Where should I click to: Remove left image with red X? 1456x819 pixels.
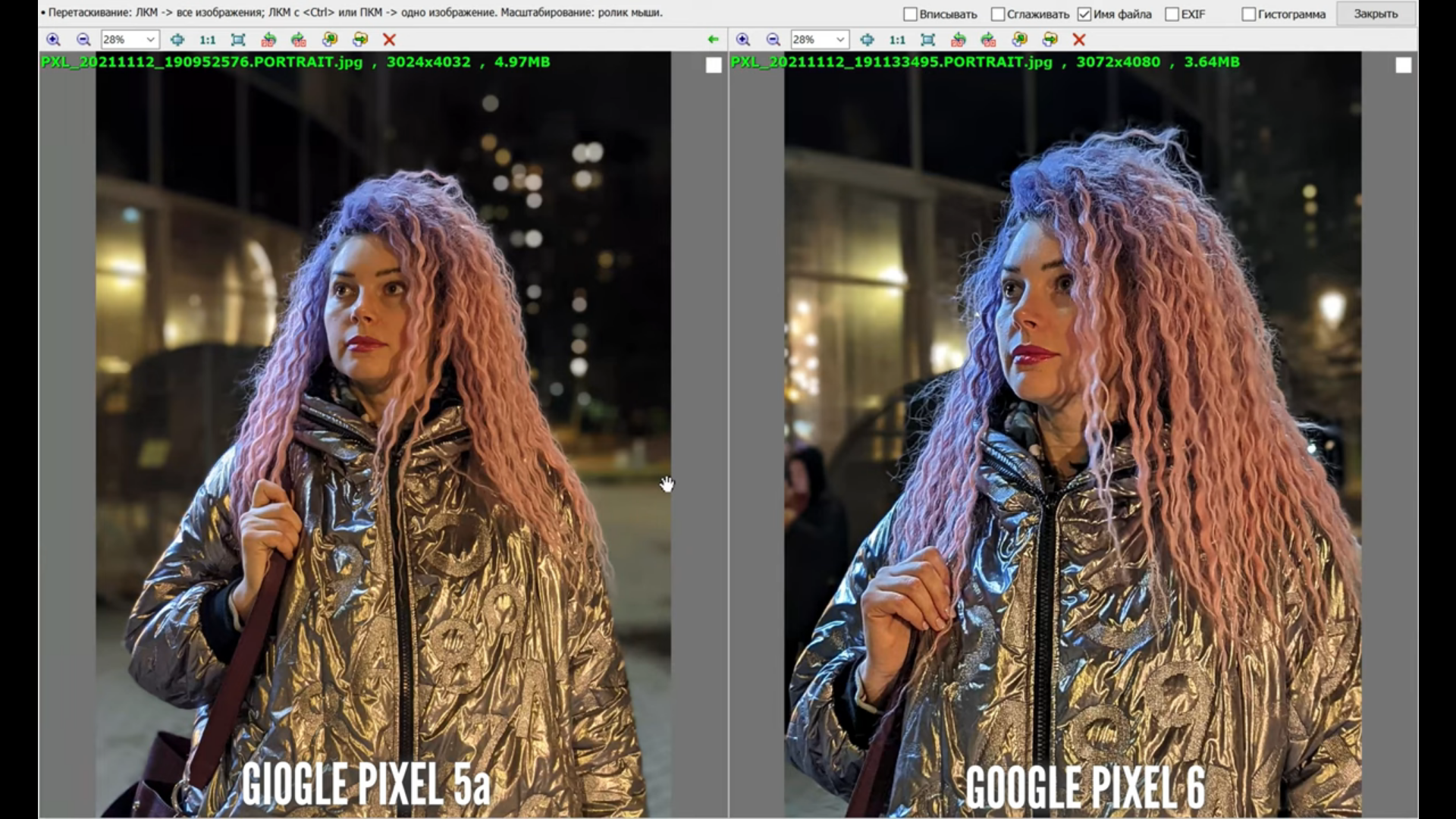tap(389, 39)
